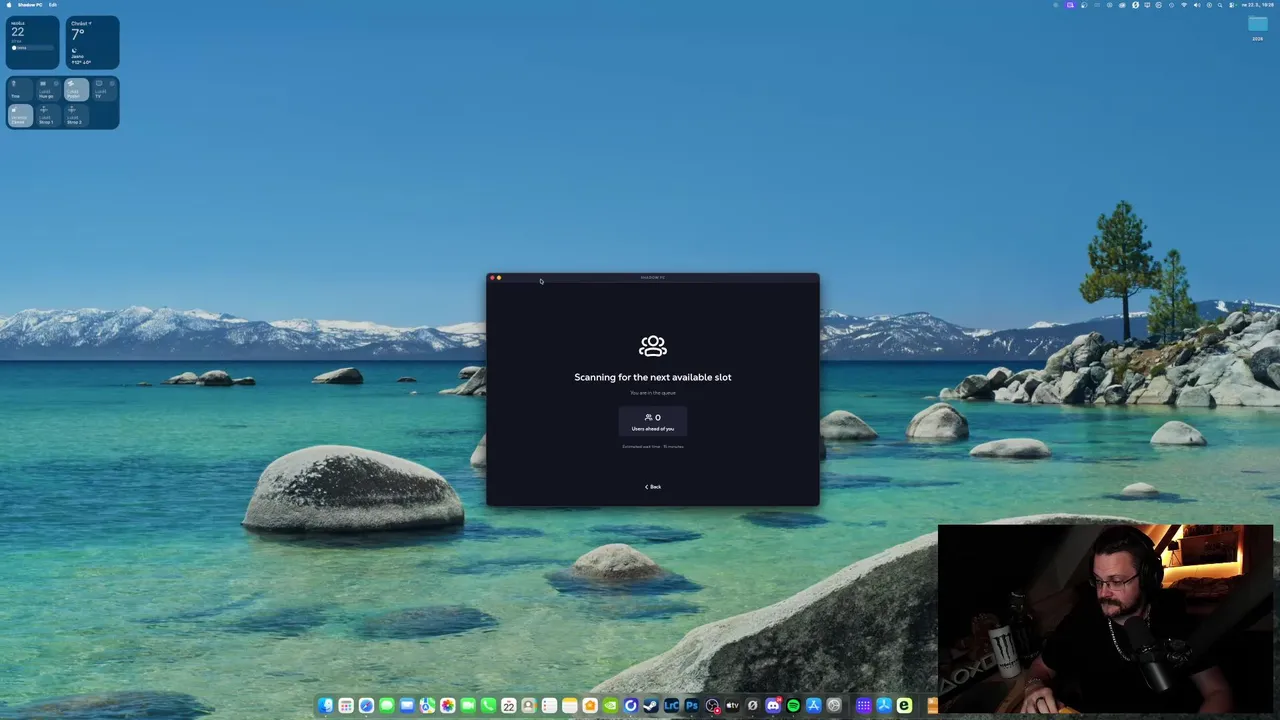The width and height of the screenshot is (1280, 720).
Task: Click the volume icon in the menu bar
Action: pos(1197,5)
